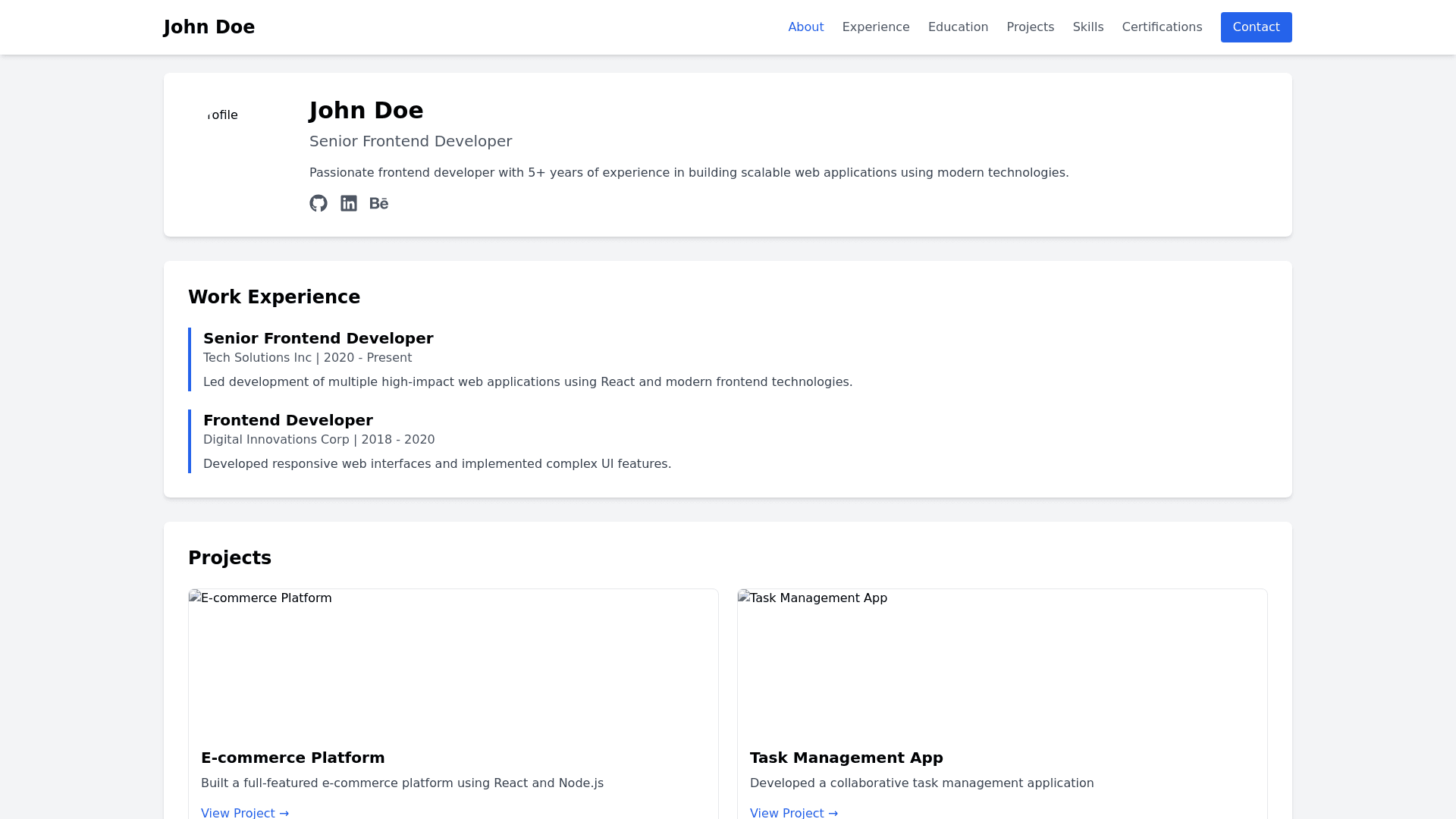1456x819 pixels.
Task: Click the Task Management App card title
Action: click(846, 758)
